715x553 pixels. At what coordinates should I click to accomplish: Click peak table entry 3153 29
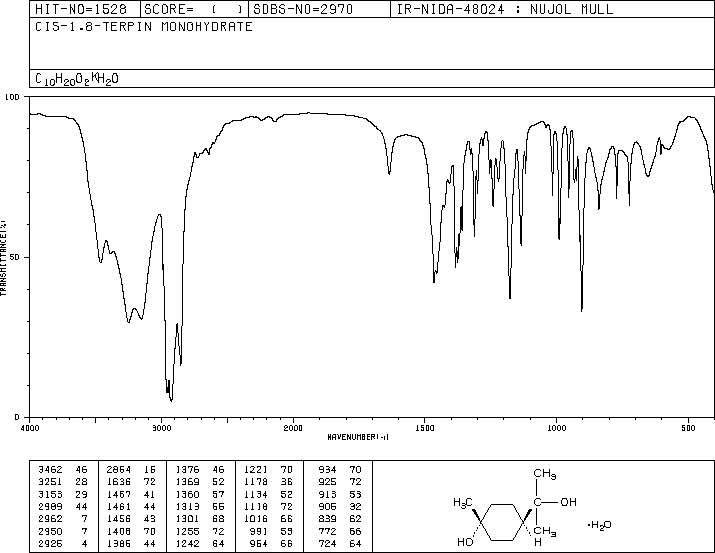(x=63, y=494)
